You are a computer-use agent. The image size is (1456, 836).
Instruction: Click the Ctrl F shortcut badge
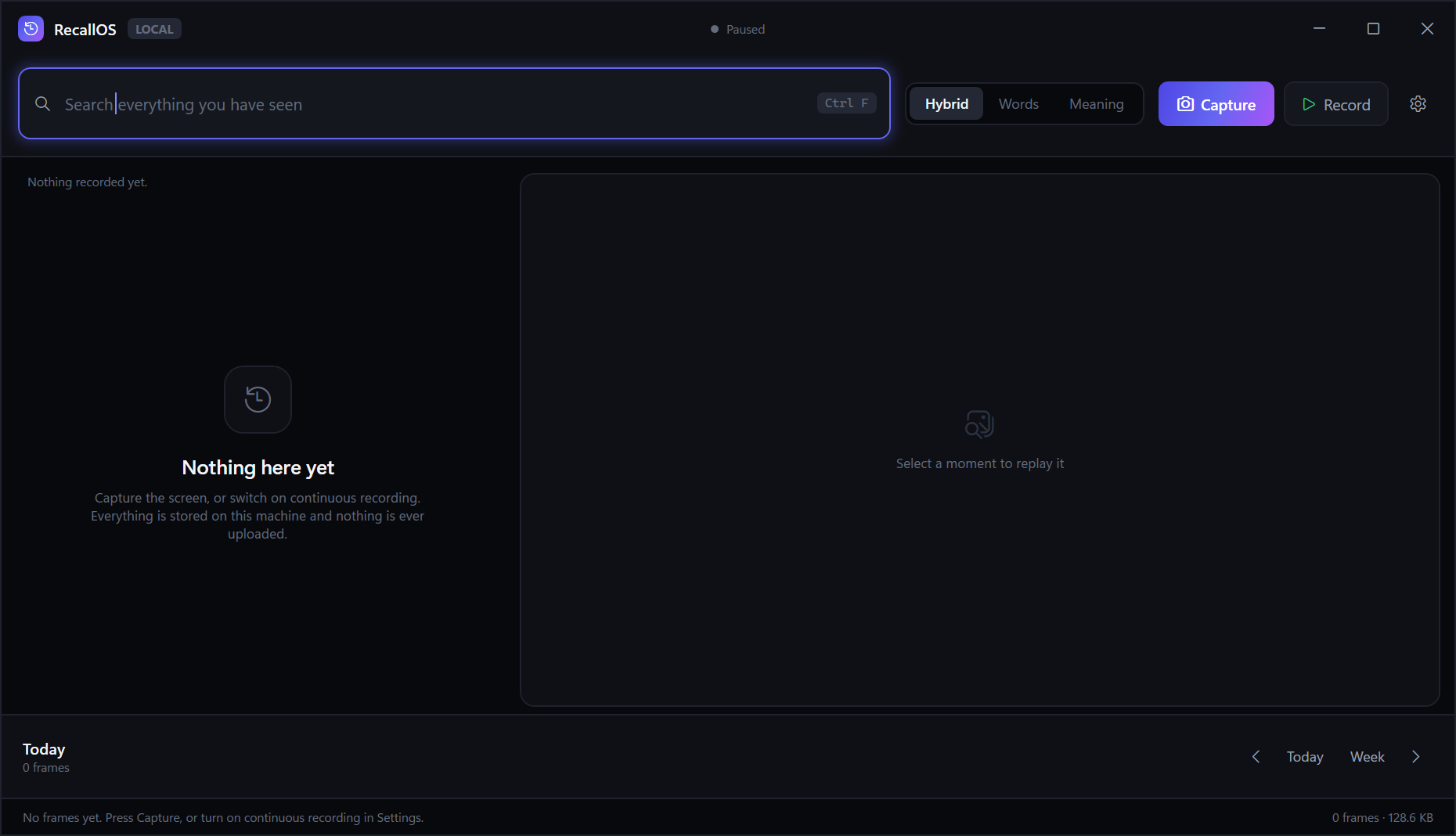pyautogui.click(x=846, y=103)
